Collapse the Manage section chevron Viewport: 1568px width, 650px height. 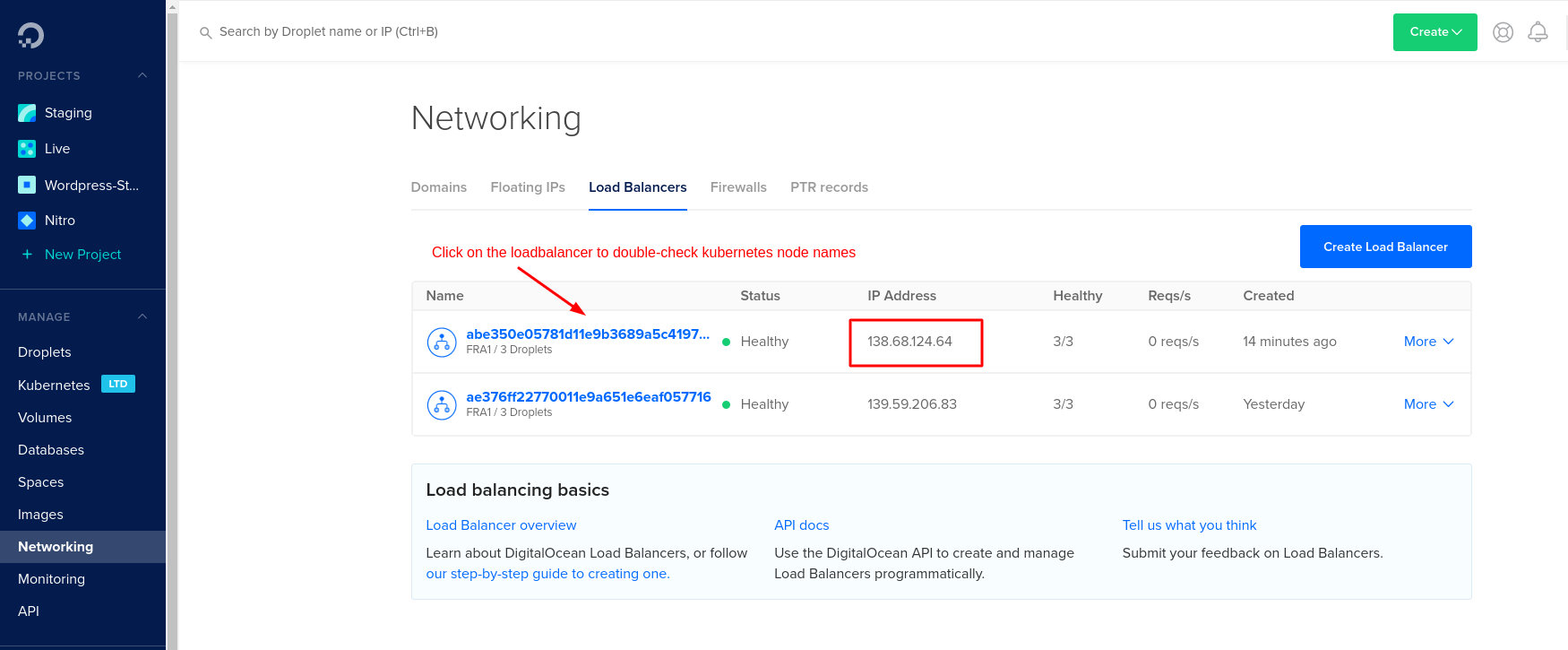(142, 317)
